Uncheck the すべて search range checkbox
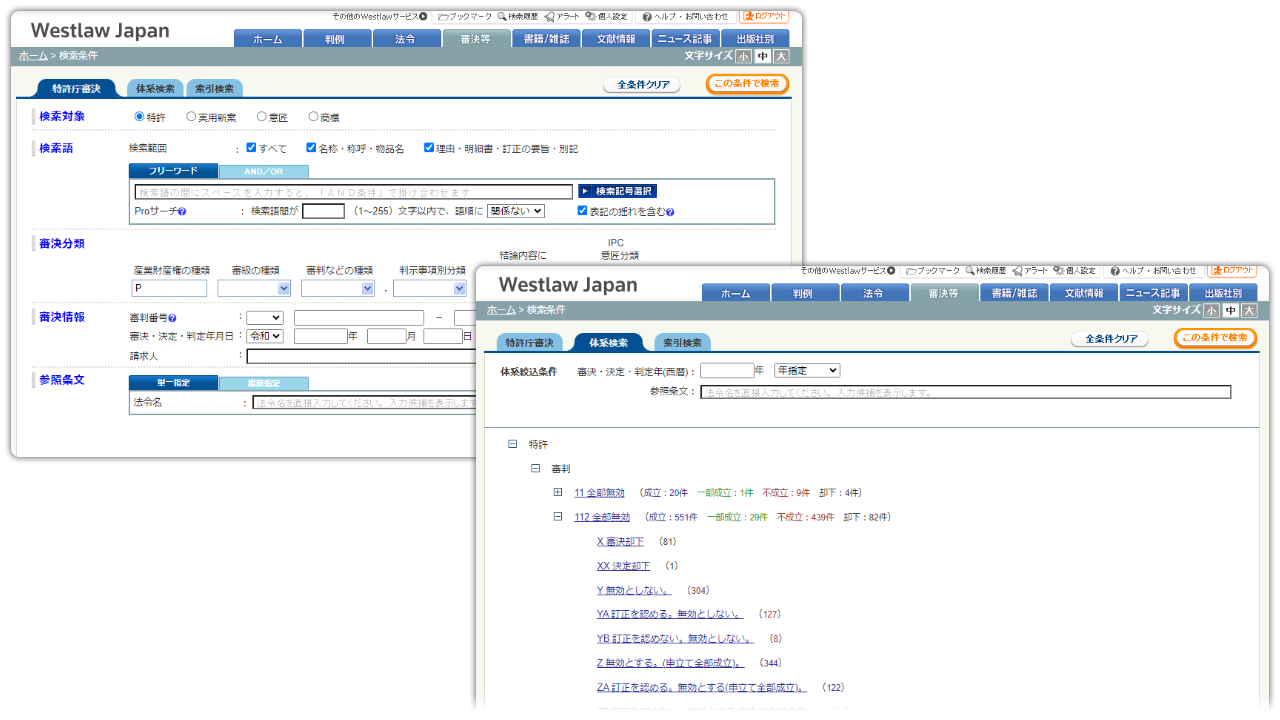Image resolution: width=1280 pixels, height=720 pixels. click(252, 148)
